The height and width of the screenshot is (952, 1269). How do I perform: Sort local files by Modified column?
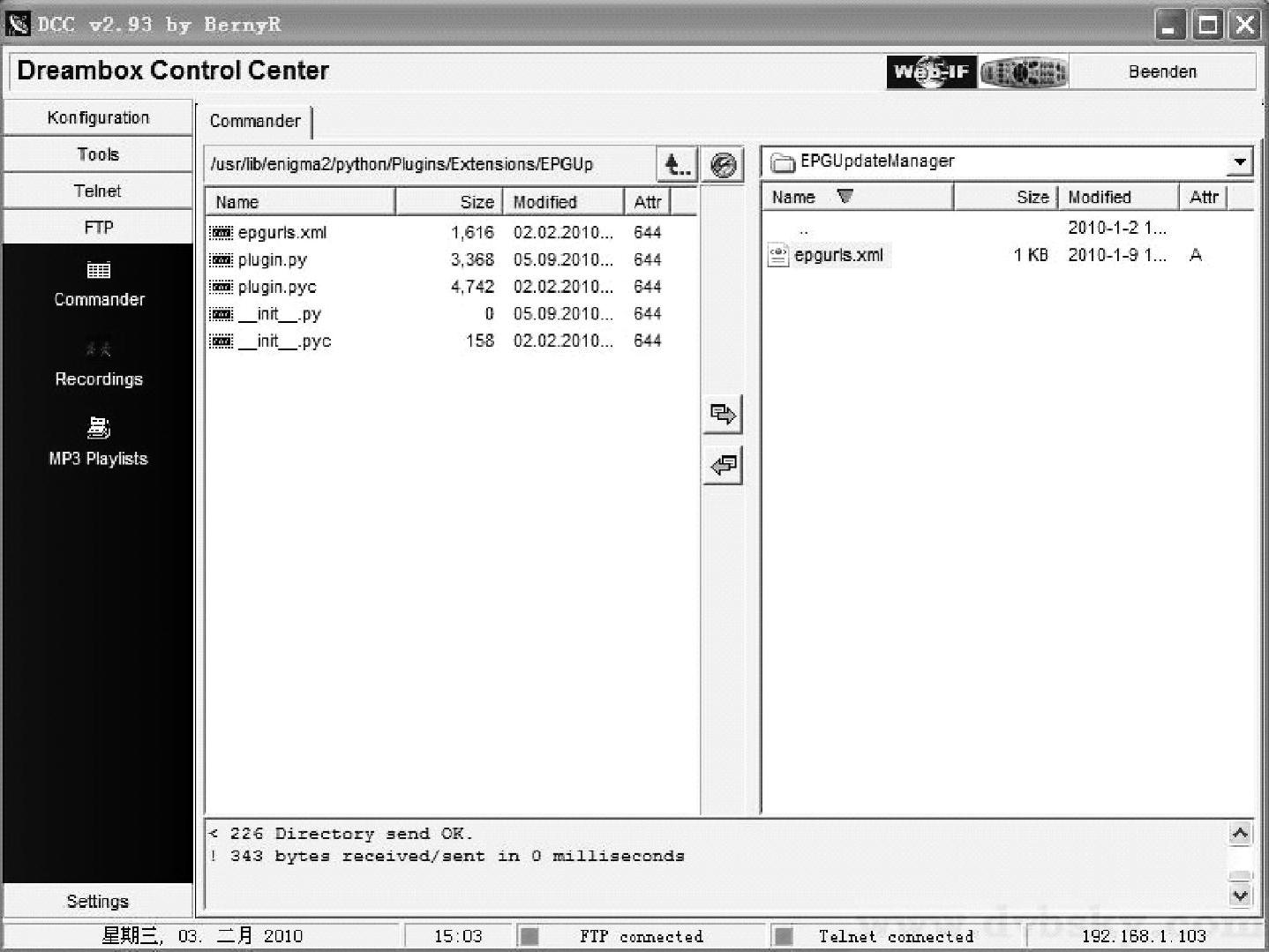coord(1118,197)
